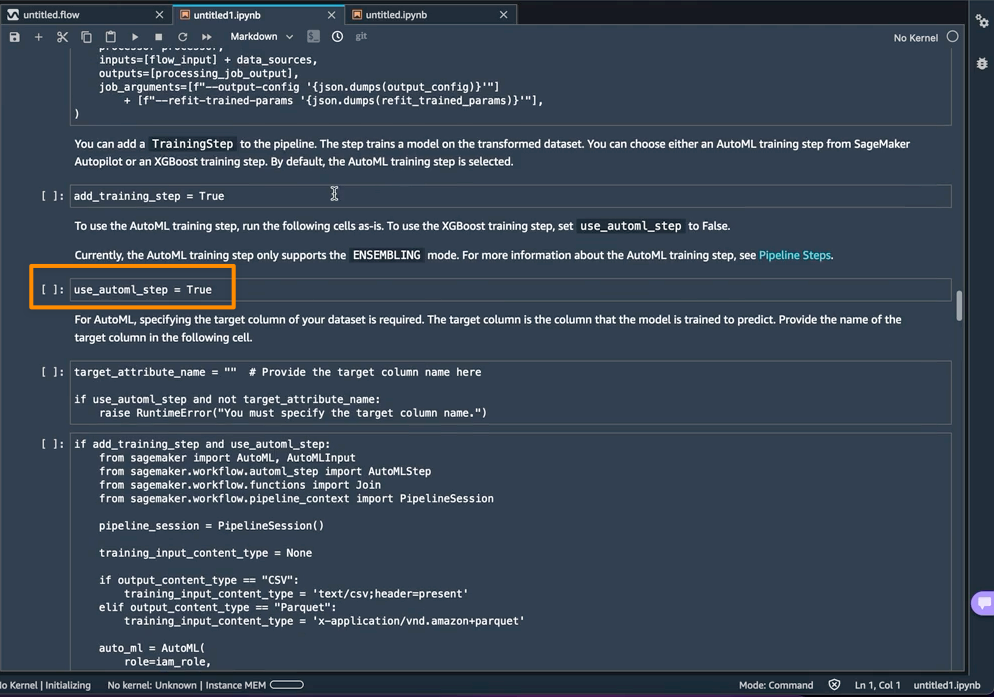Click Ln 1, Col 1 in status bar
Screen dimensions: 994x697
[x=877, y=686]
